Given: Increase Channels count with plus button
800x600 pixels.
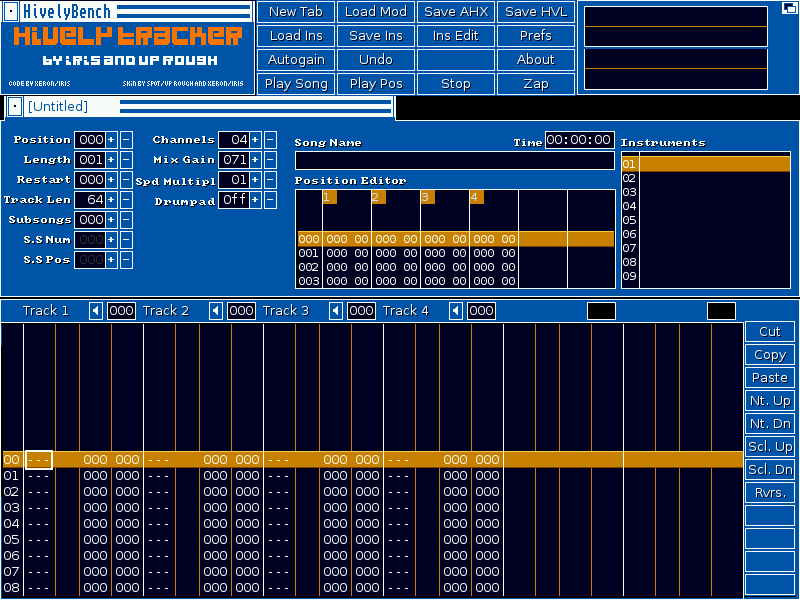Looking at the screenshot, I should pos(255,140).
